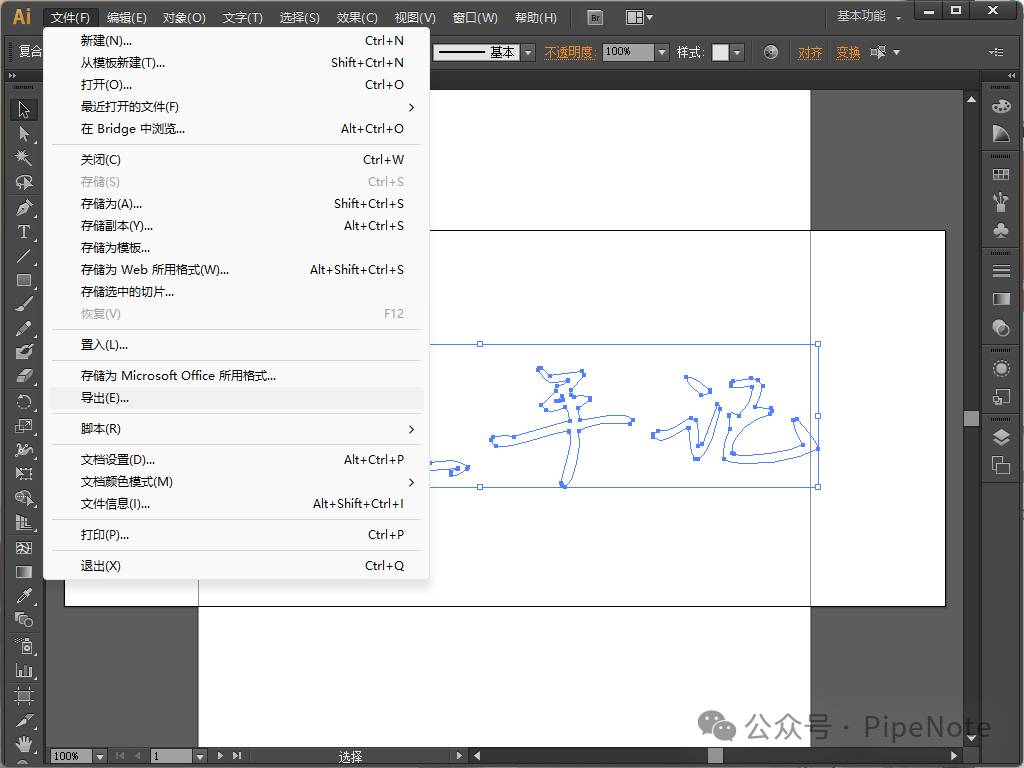The image size is (1024, 768).
Task: Click the zoom 100% field at bottom-left
Action: pyautogui.click(x=72, y=756)
